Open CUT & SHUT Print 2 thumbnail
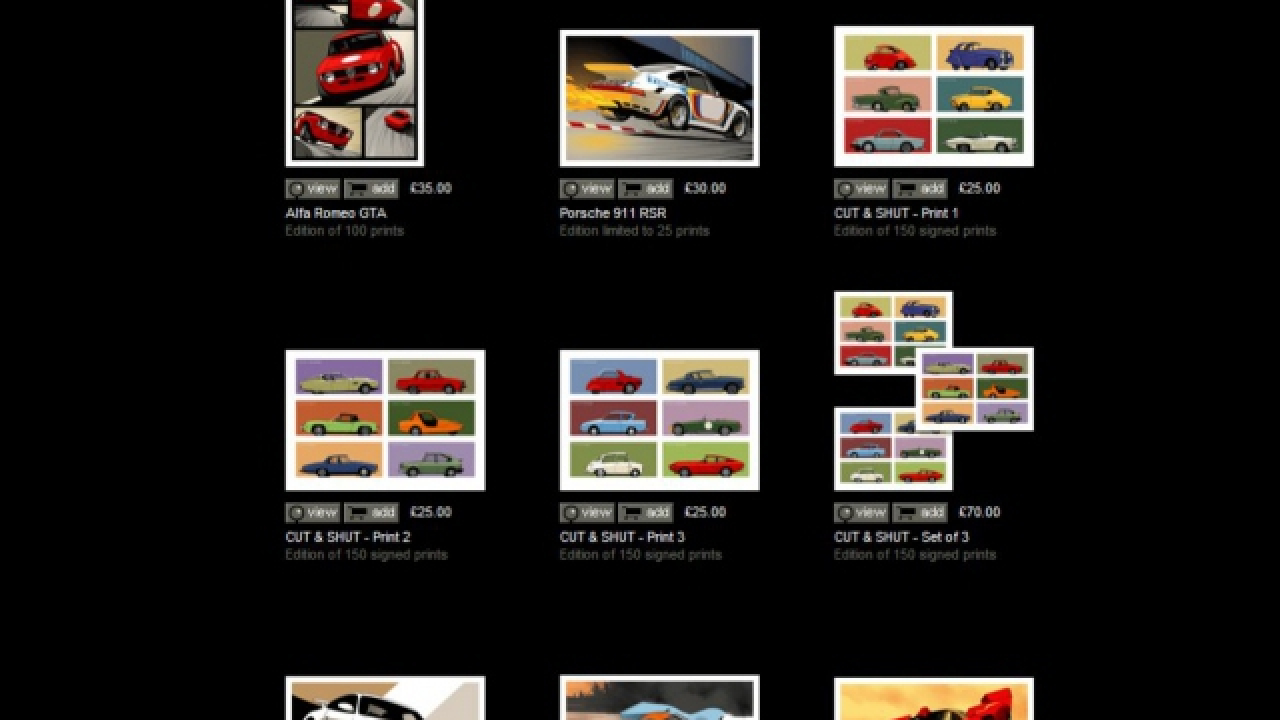This screenshot has width=1280, height=720. click(x=385, y=420)
